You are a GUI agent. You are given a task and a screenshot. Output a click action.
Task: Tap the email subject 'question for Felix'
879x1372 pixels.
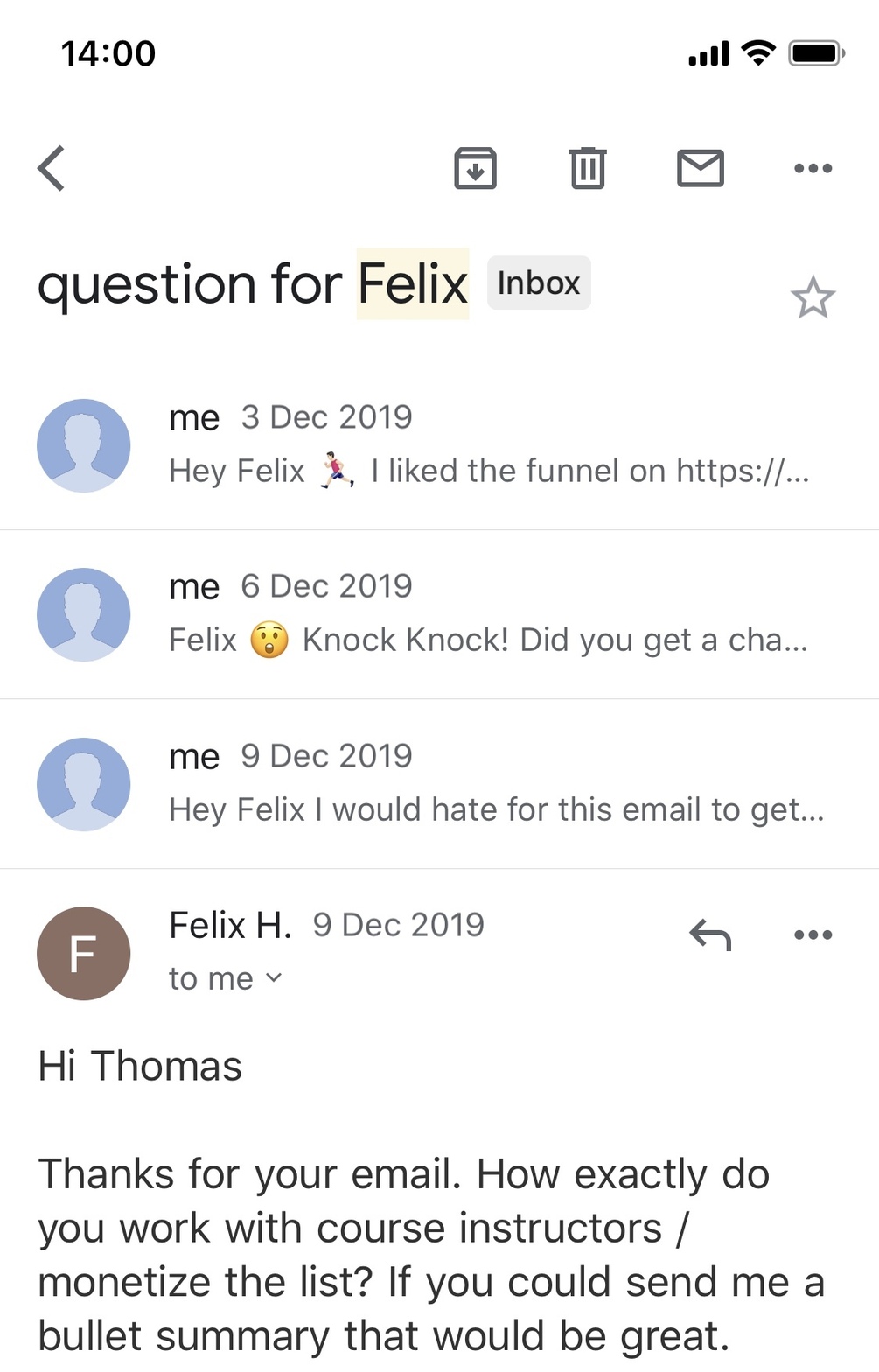[253, 285]
